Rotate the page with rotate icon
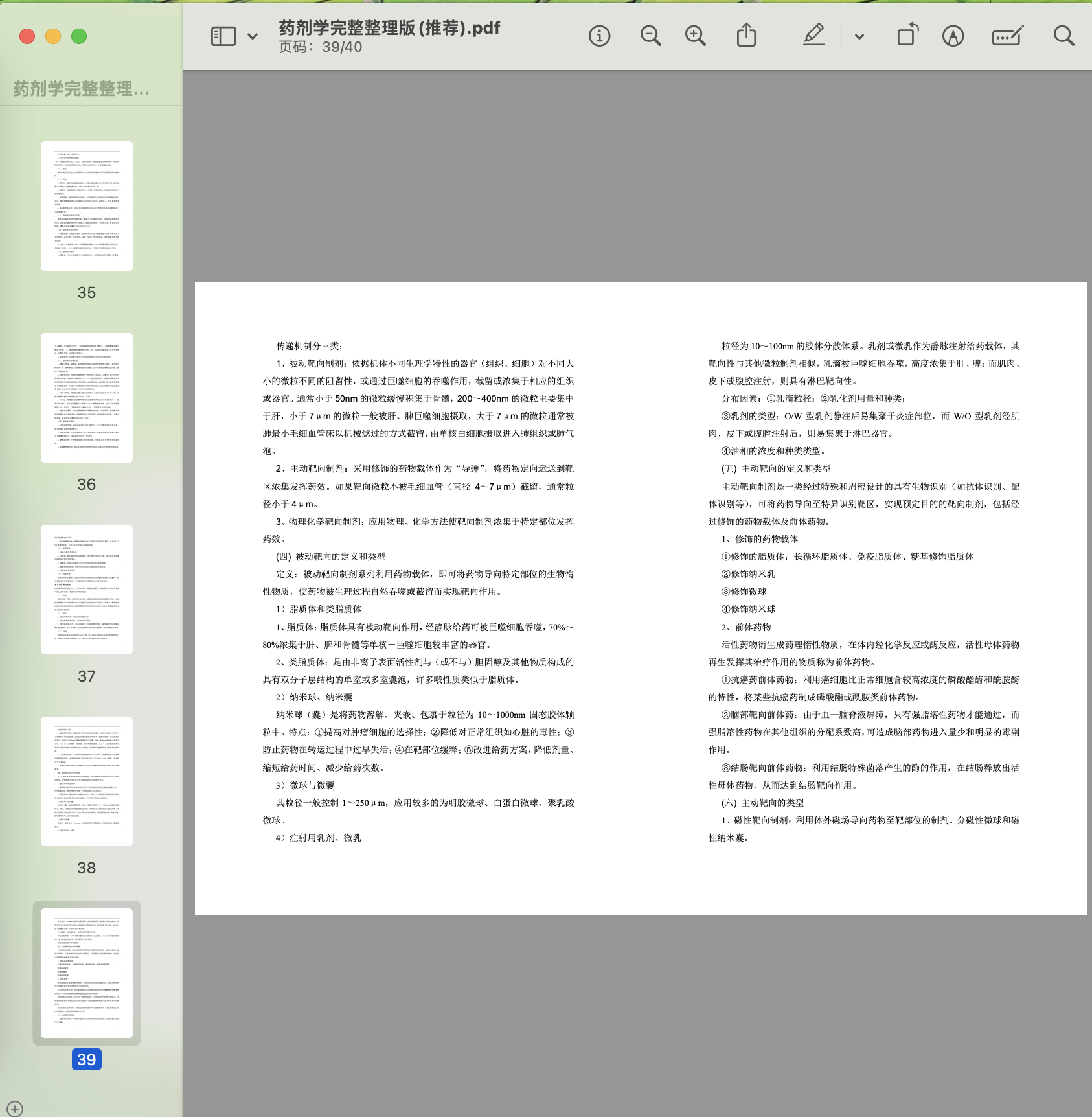The width and height of the screenshot is (1092, 1117). tap(907, 36)
